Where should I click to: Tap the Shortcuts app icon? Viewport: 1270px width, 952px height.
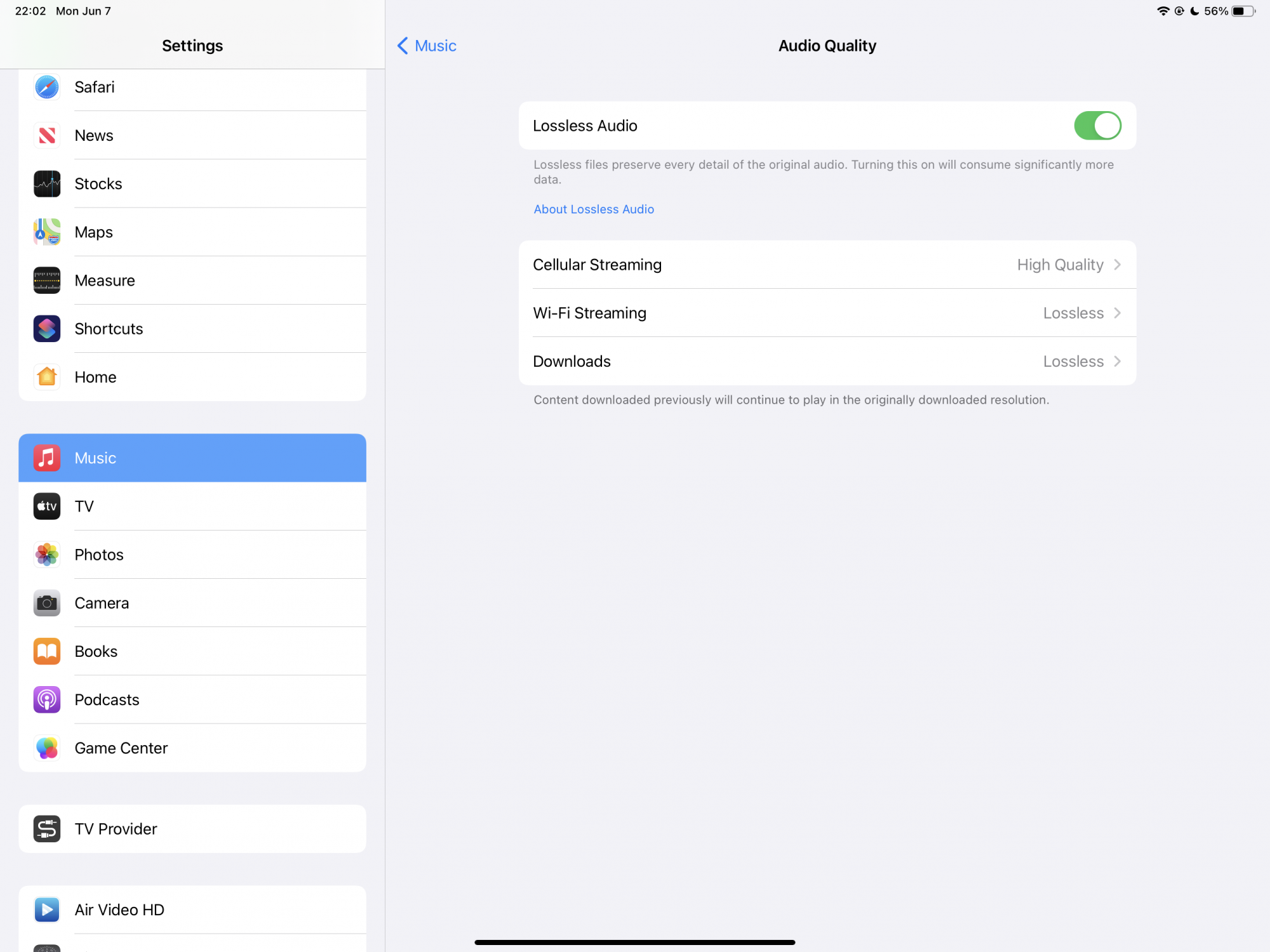point(47,329)
